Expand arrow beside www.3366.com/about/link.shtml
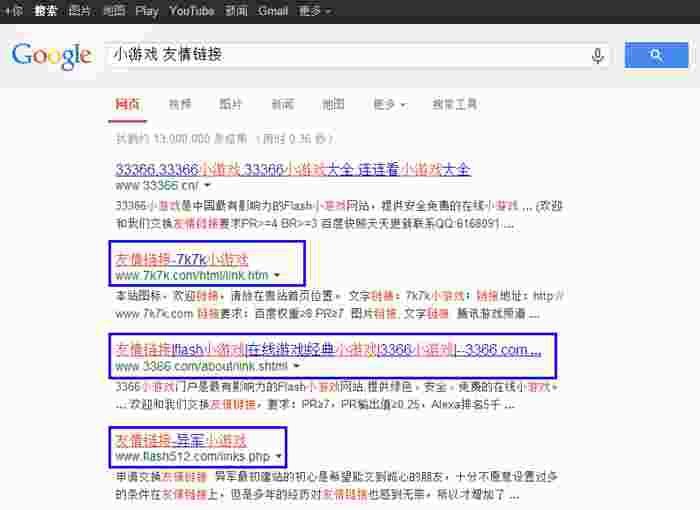Image resolution: width=700 pixels, height=510 pixels. point(296,366)
